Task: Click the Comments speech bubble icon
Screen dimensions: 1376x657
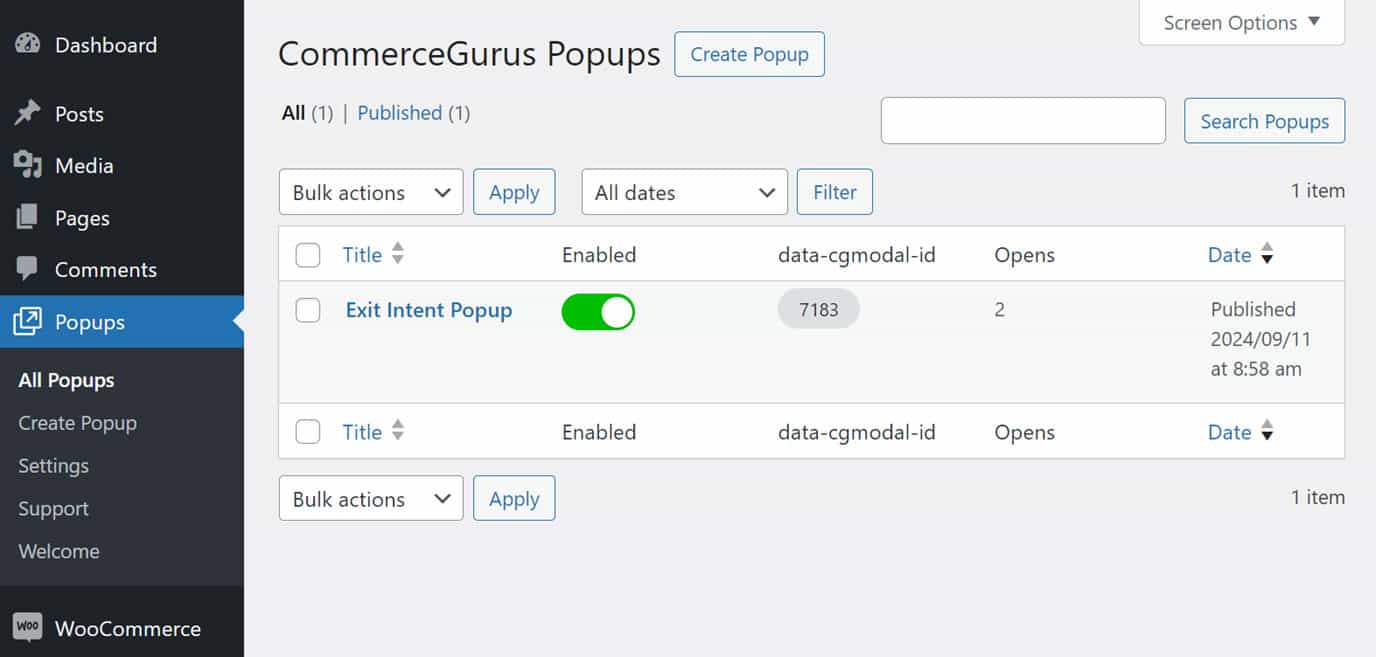Action: (28, 269)
